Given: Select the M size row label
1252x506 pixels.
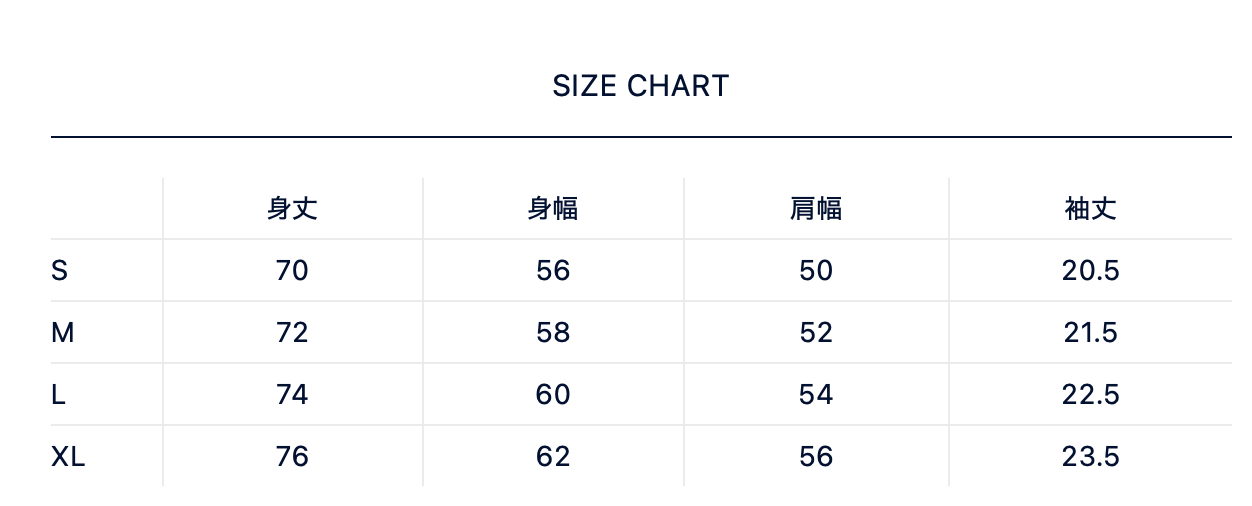Looking at the screenshot, I should [x=63, y=332].
